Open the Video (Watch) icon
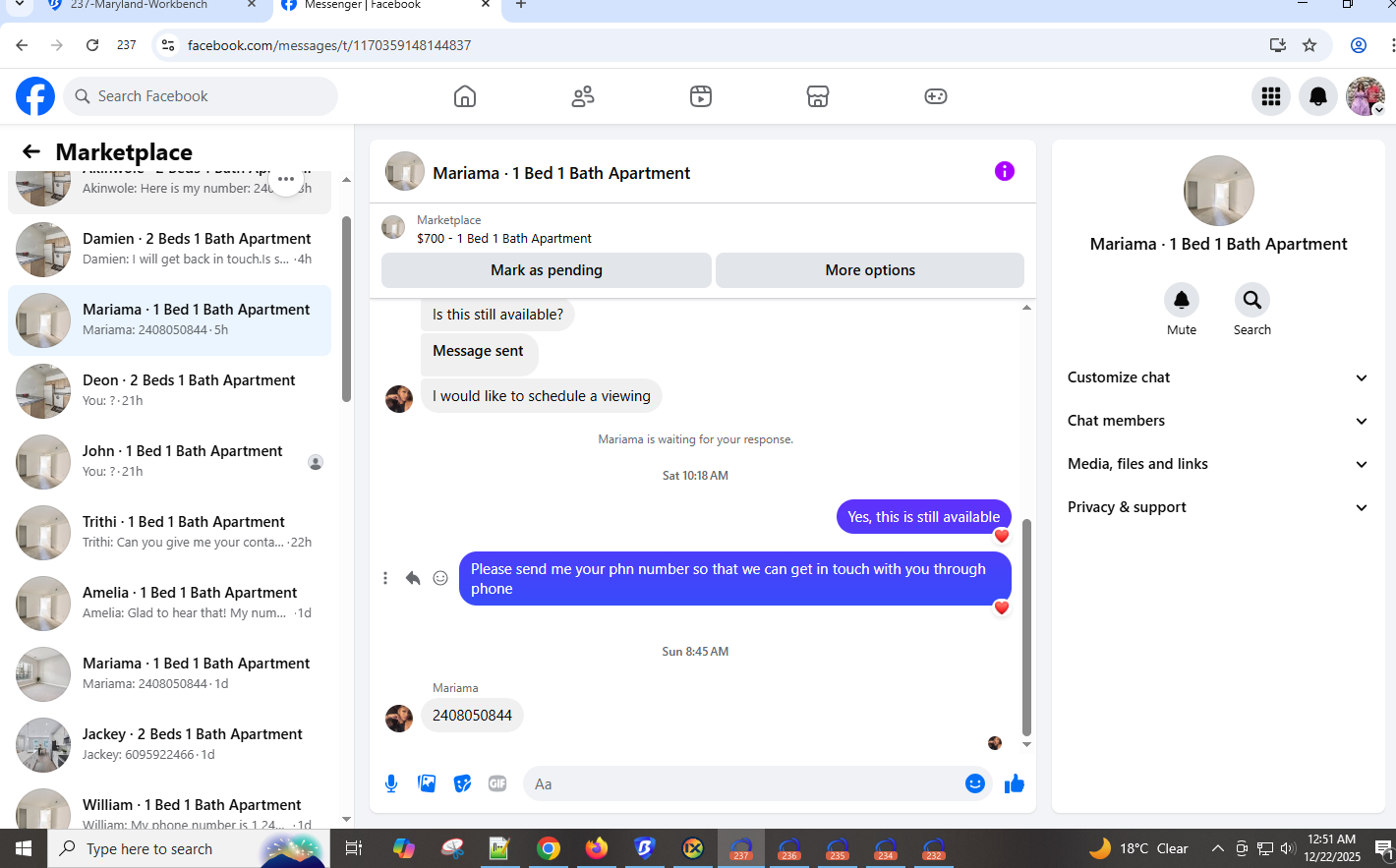Image resolution: width=1396 pixels, height=868 pixels. coord(701,96)
